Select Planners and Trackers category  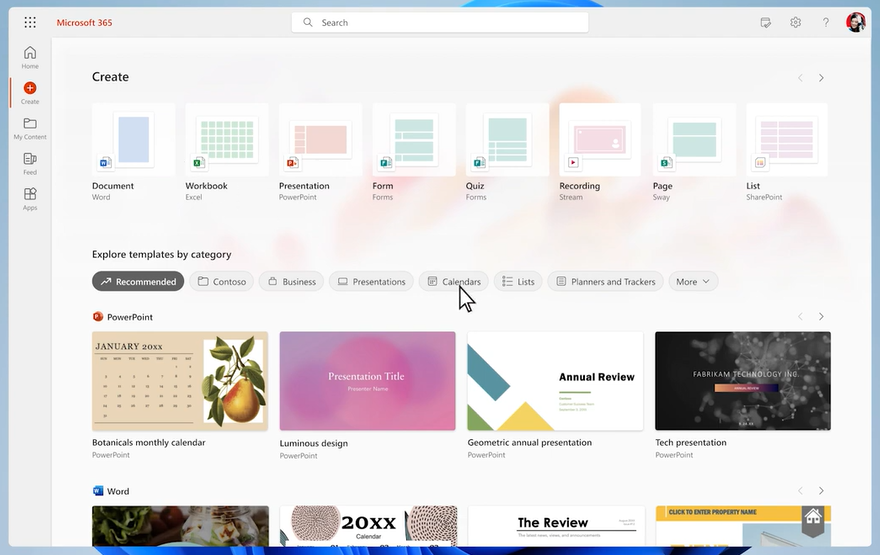(x=606, y=282)
